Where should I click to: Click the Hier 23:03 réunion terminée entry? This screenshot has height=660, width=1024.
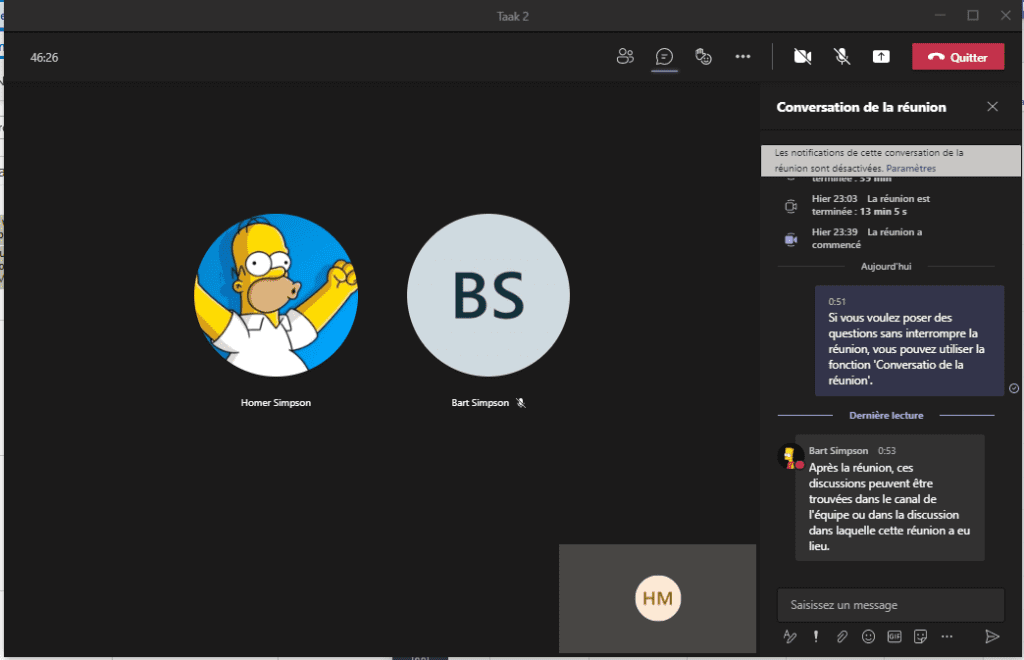click(x=871, y=205)
